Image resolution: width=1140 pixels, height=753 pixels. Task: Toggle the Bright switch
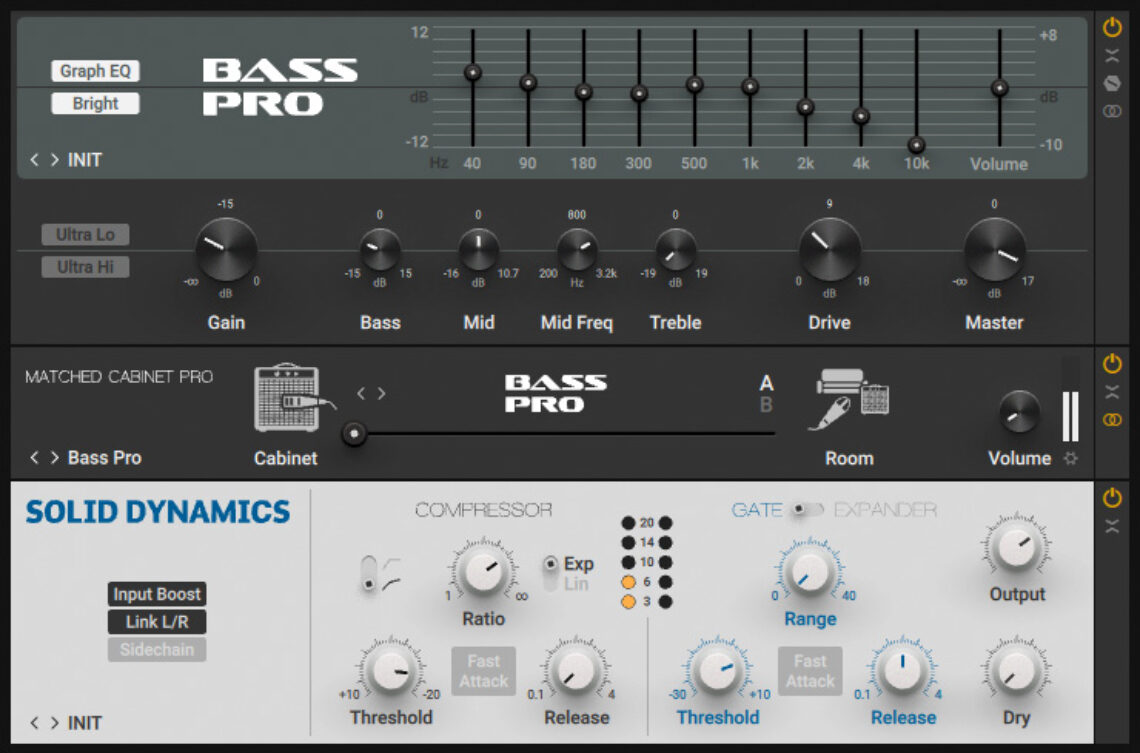pos(95,103)
